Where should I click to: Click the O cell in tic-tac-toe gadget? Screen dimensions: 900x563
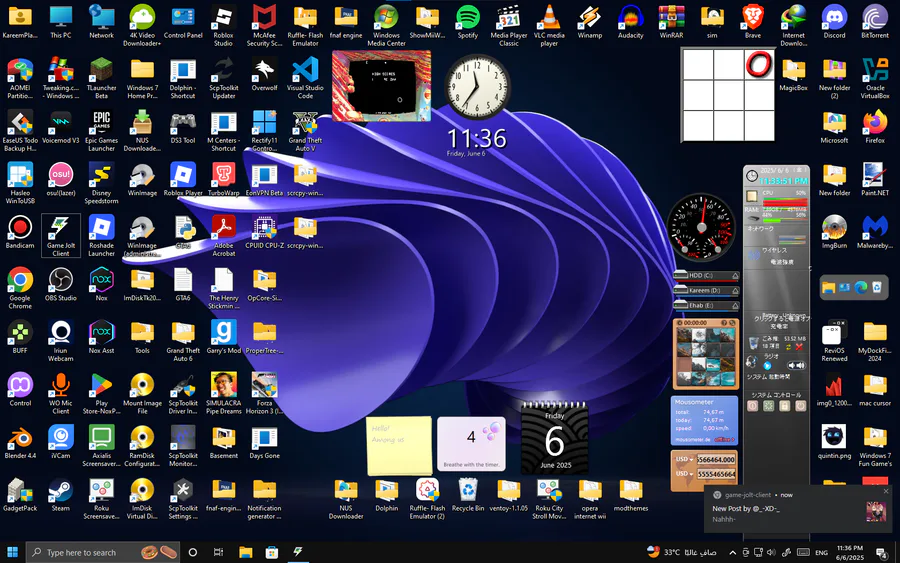tap(758, 64)
